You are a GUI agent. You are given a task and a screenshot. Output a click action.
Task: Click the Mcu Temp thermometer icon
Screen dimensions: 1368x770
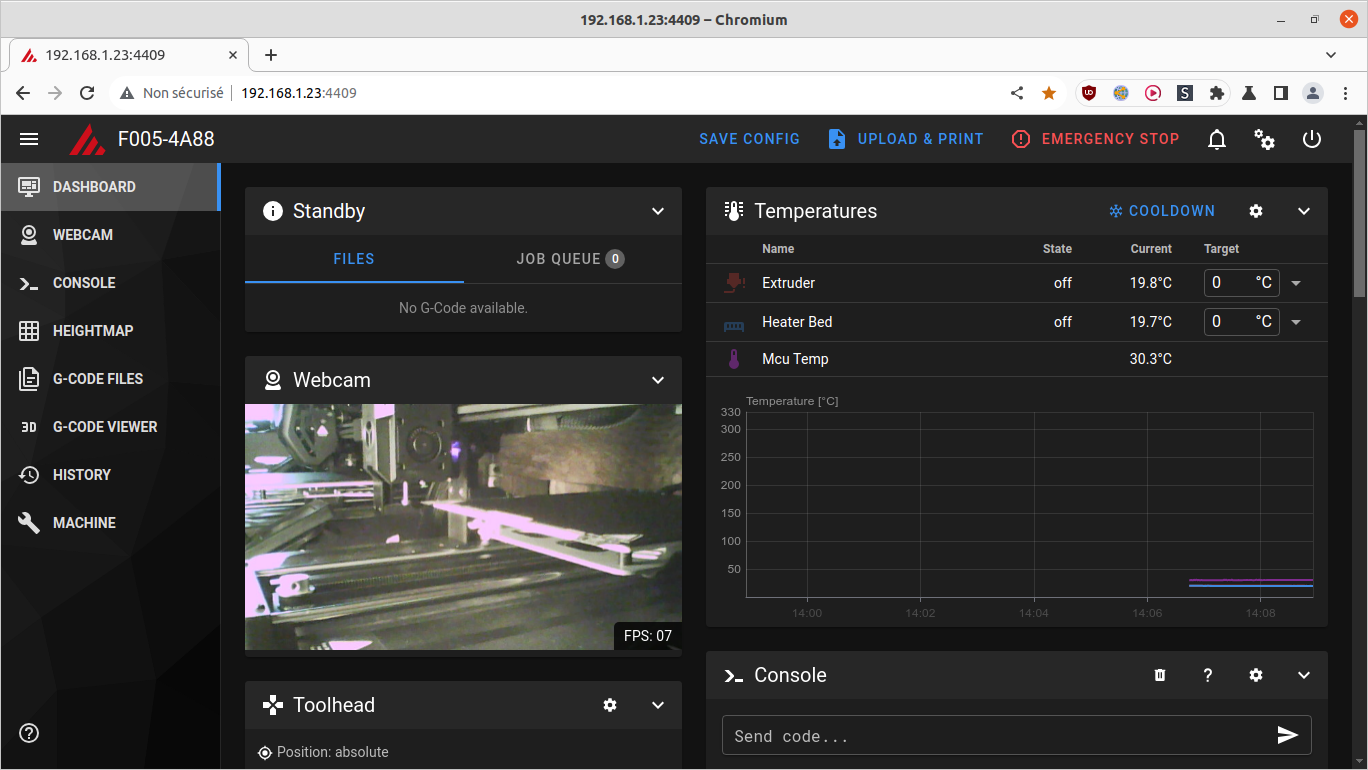(x=734, y=359)
